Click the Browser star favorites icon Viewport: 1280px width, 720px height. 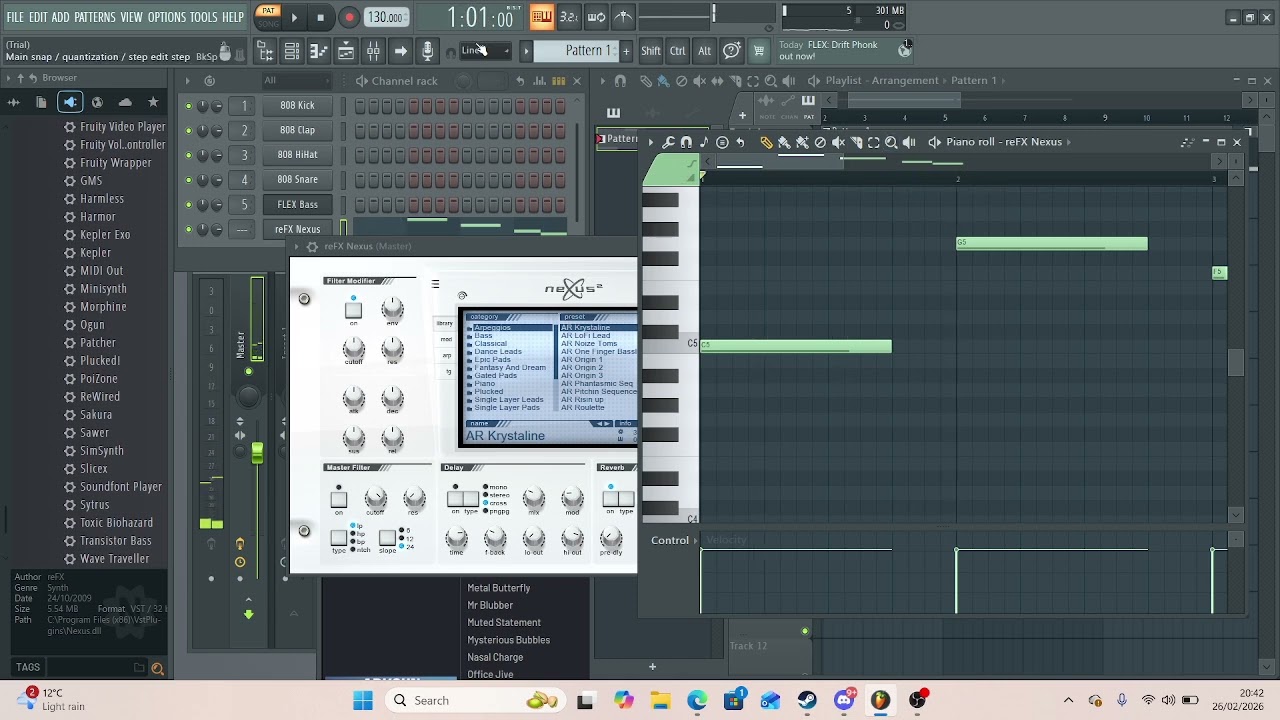[153, 102]
